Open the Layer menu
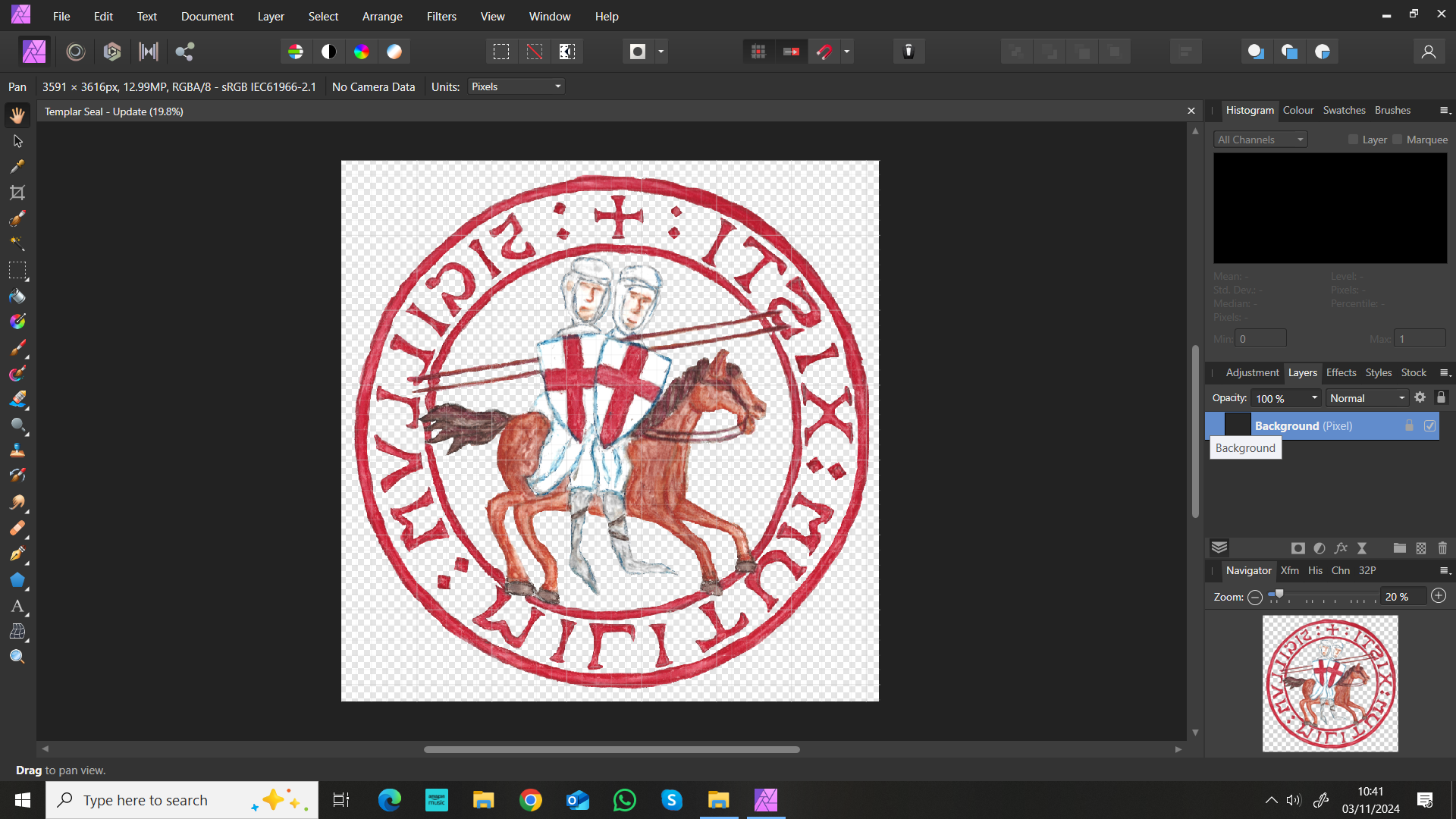This screenshot has height=819, width=1456. (x=271, y=16)
